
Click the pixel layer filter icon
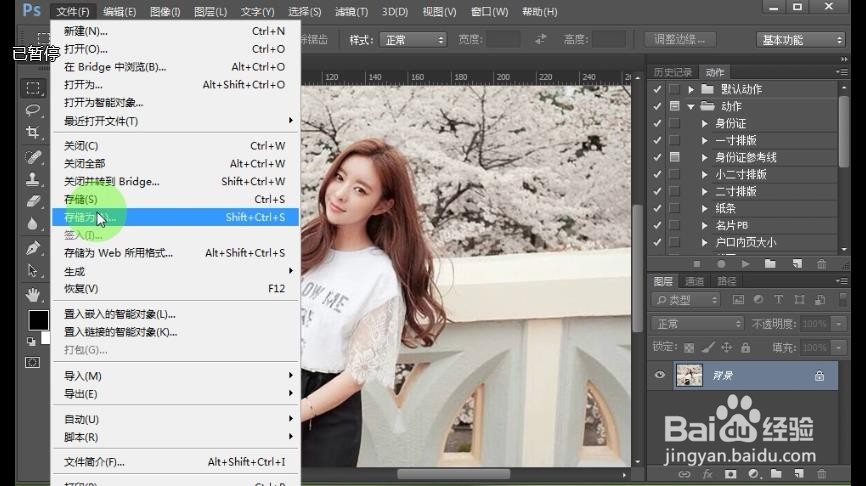[x=738, y=299]
